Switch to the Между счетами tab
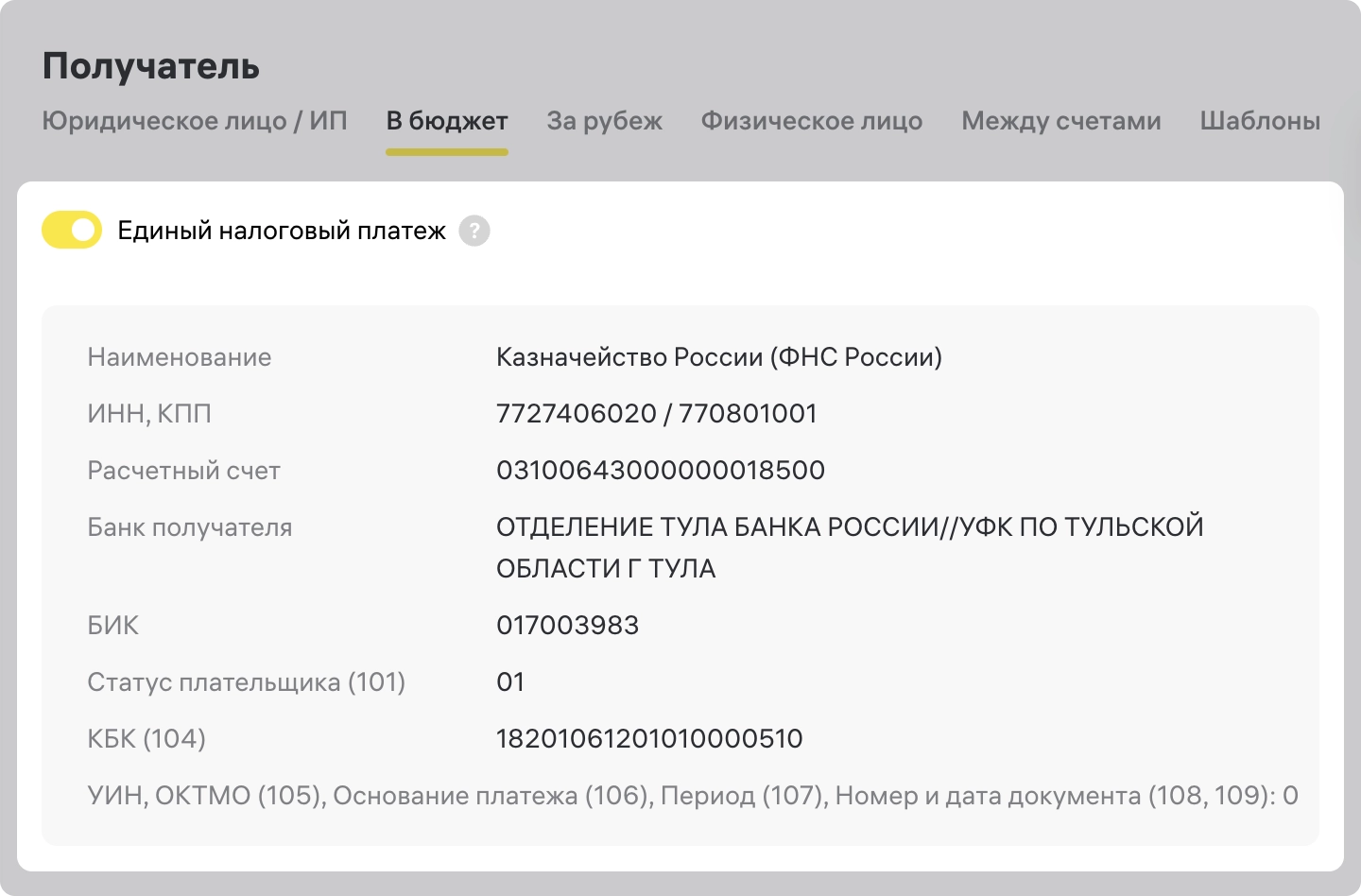This screenshot has height=896, width=1361. (1060, 121)
